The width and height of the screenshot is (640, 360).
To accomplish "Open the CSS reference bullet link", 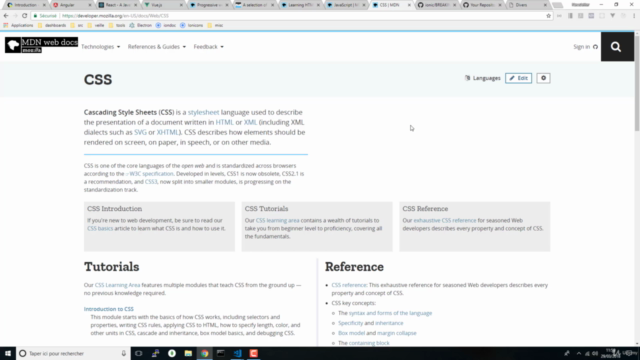I will click(349, 285).
